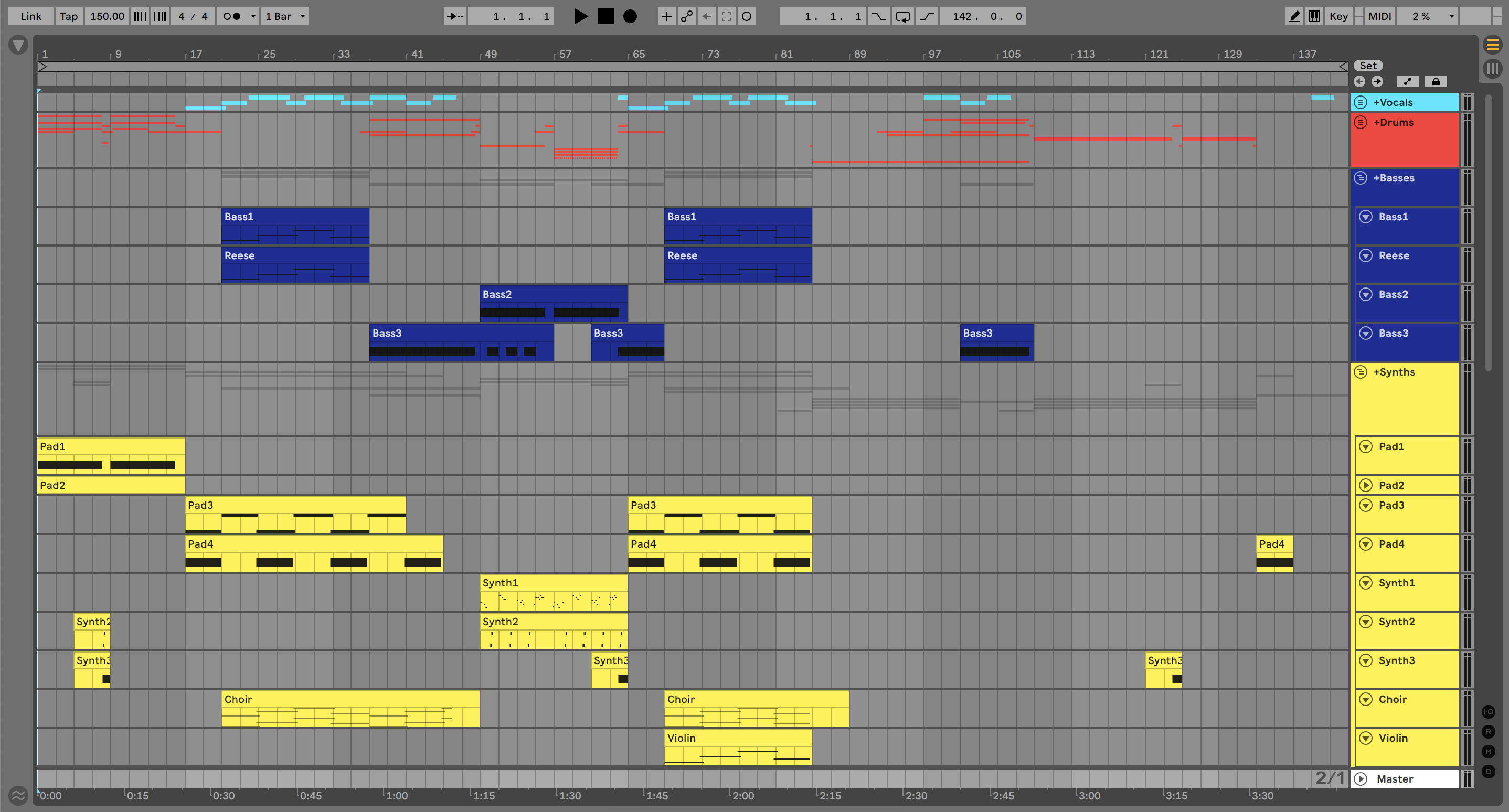Enable Draw Mode pencil icon
Screen dimensions: 1509x812
[1294, 16]
